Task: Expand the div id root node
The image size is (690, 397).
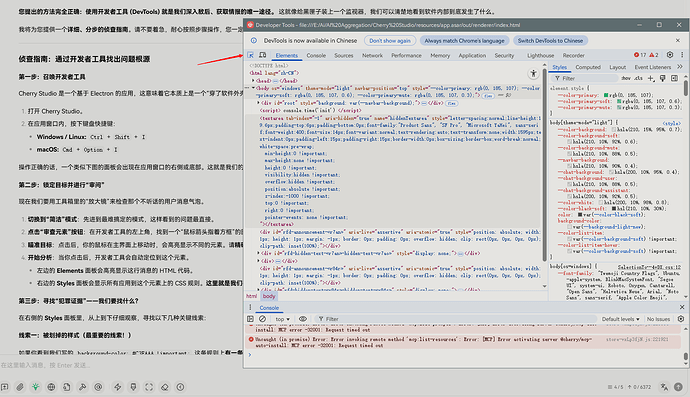Action: coord(258,103)
